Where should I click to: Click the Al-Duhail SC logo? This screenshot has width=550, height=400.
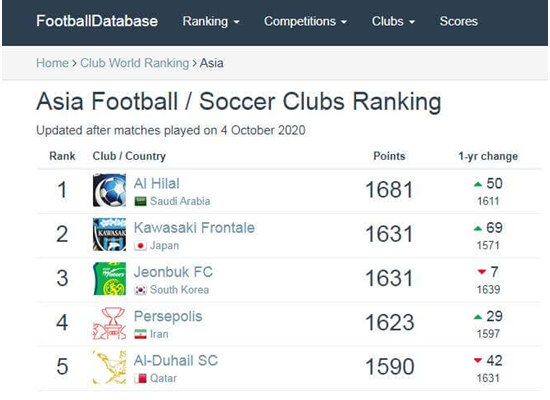coord(109,367)
